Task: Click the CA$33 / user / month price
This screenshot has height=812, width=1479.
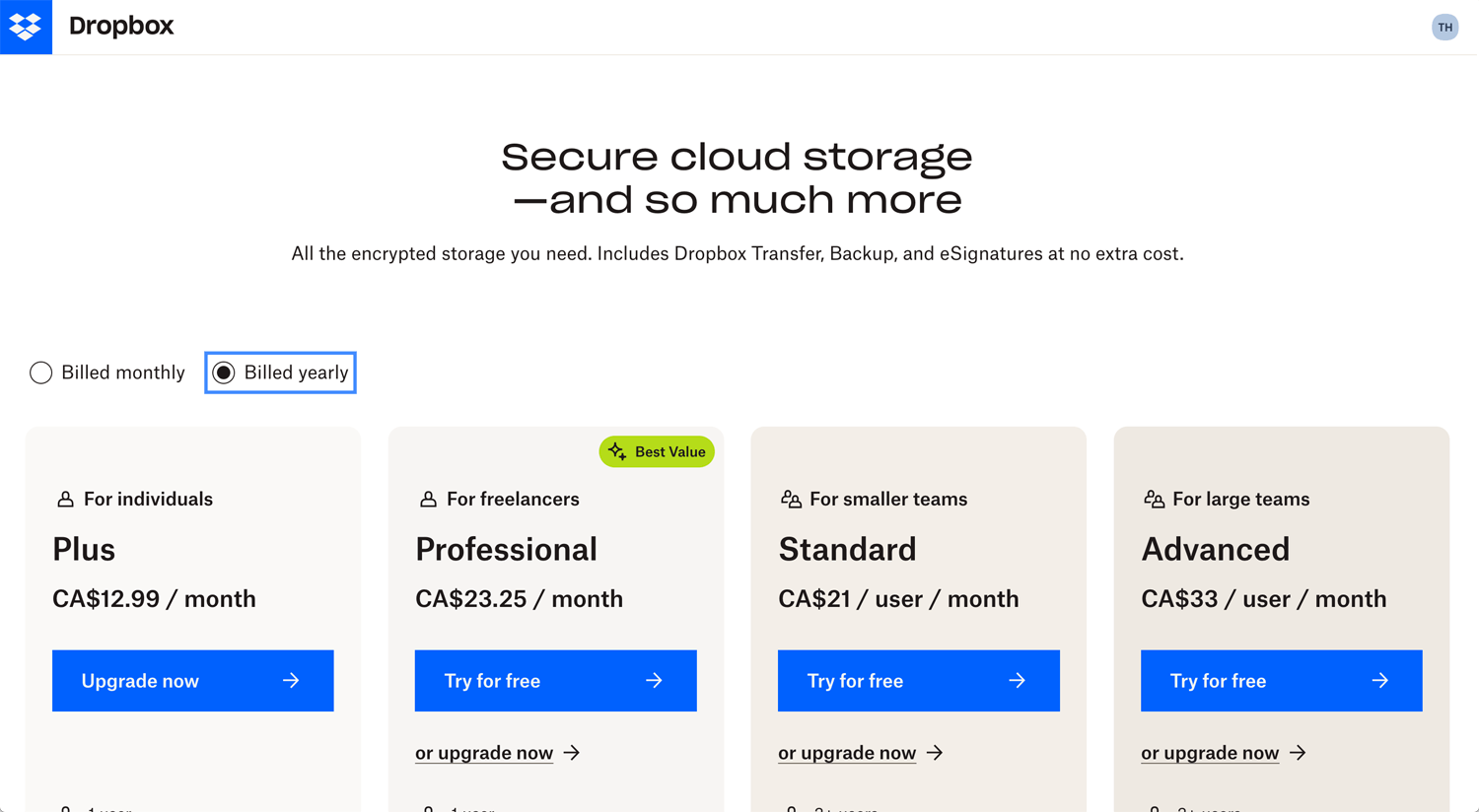Action: (x=1263, y=599)
